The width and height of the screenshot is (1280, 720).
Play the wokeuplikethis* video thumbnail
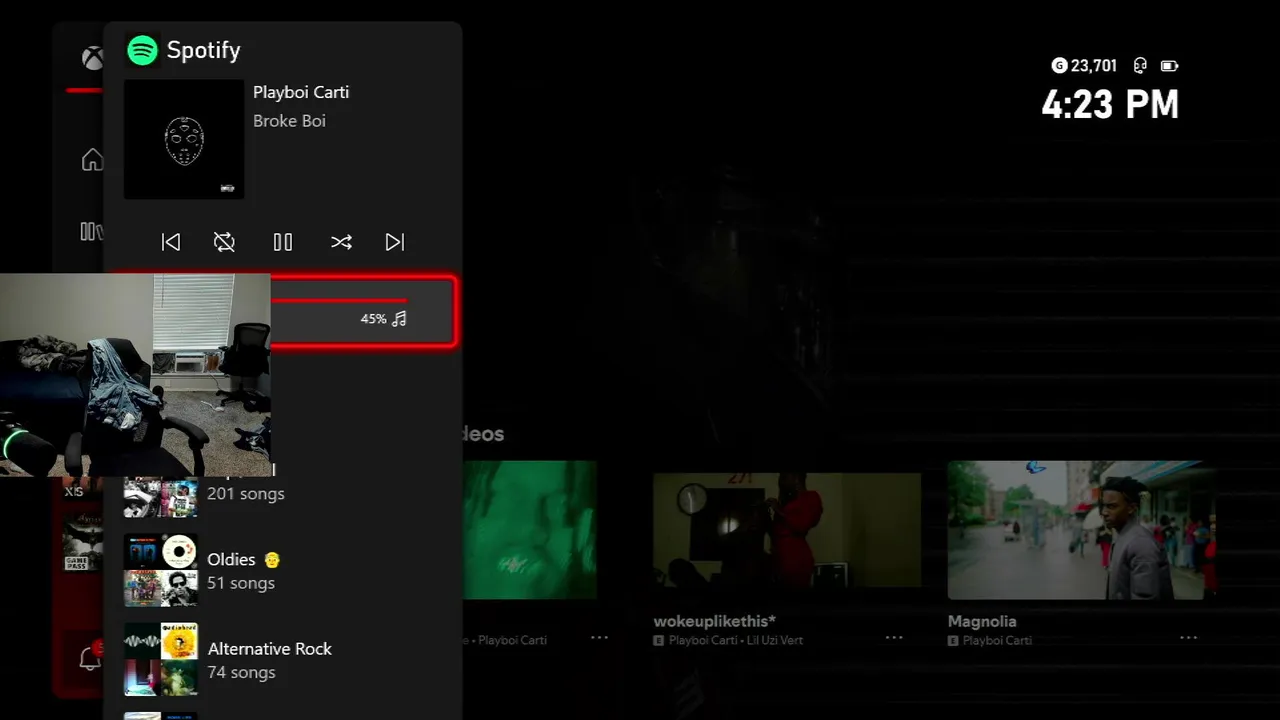787,530
